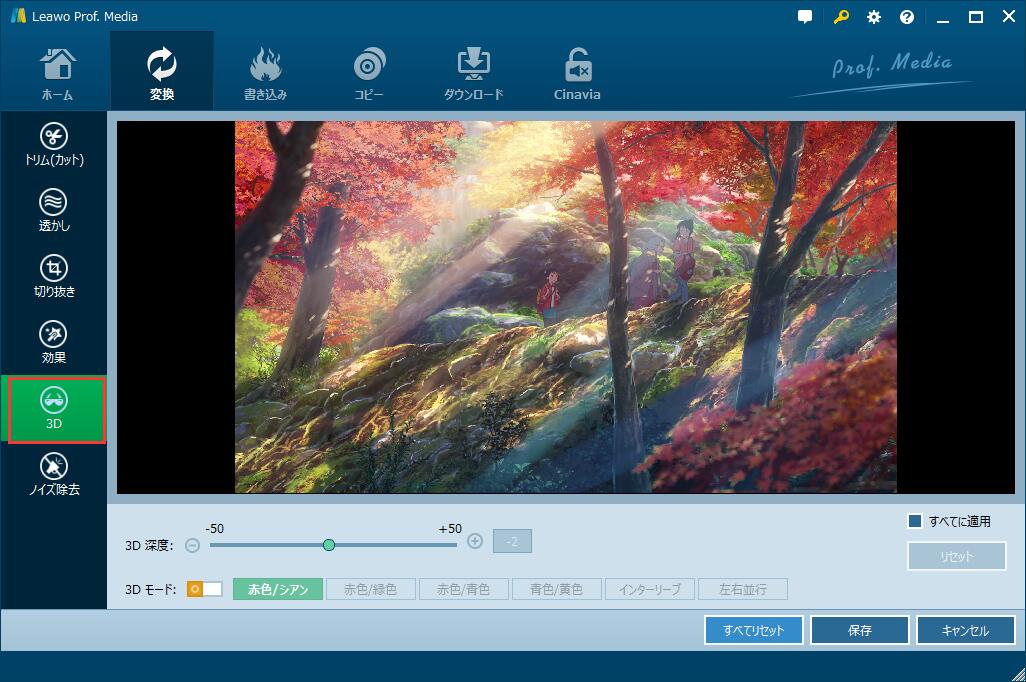This screenshot has width=1026, height=682.
Task: Select the 3D glasses tool
Action: (56, 410)
